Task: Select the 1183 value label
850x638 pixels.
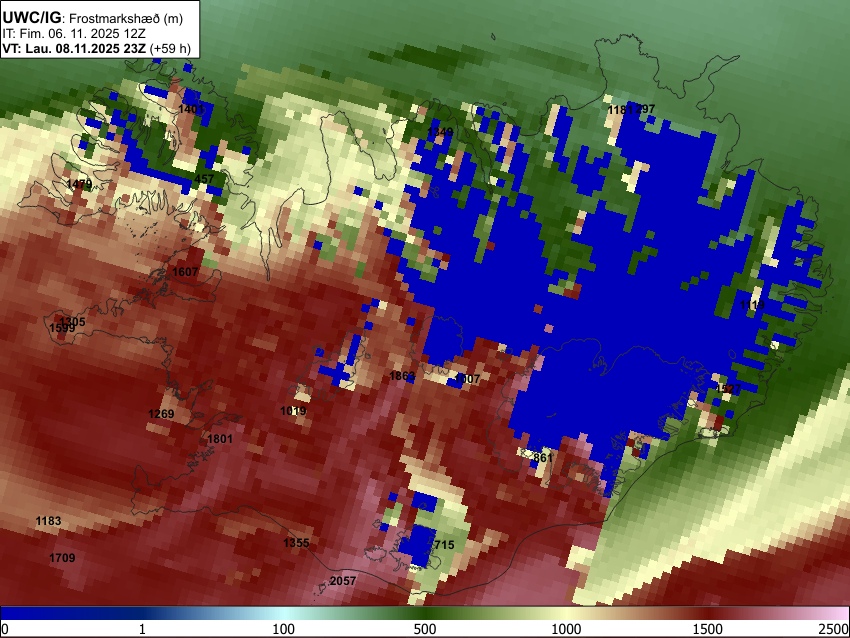Action: pos(48,521)
